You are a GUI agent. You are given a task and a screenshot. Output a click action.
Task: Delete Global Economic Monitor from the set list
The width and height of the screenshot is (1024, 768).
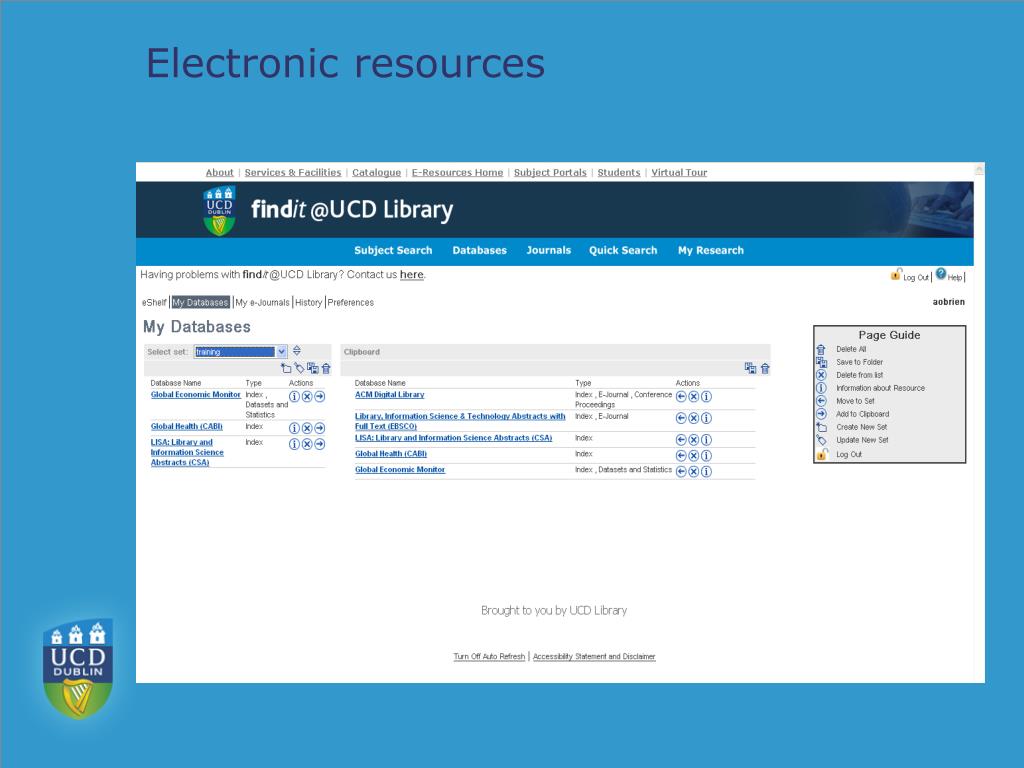click(x=307, y=396)
